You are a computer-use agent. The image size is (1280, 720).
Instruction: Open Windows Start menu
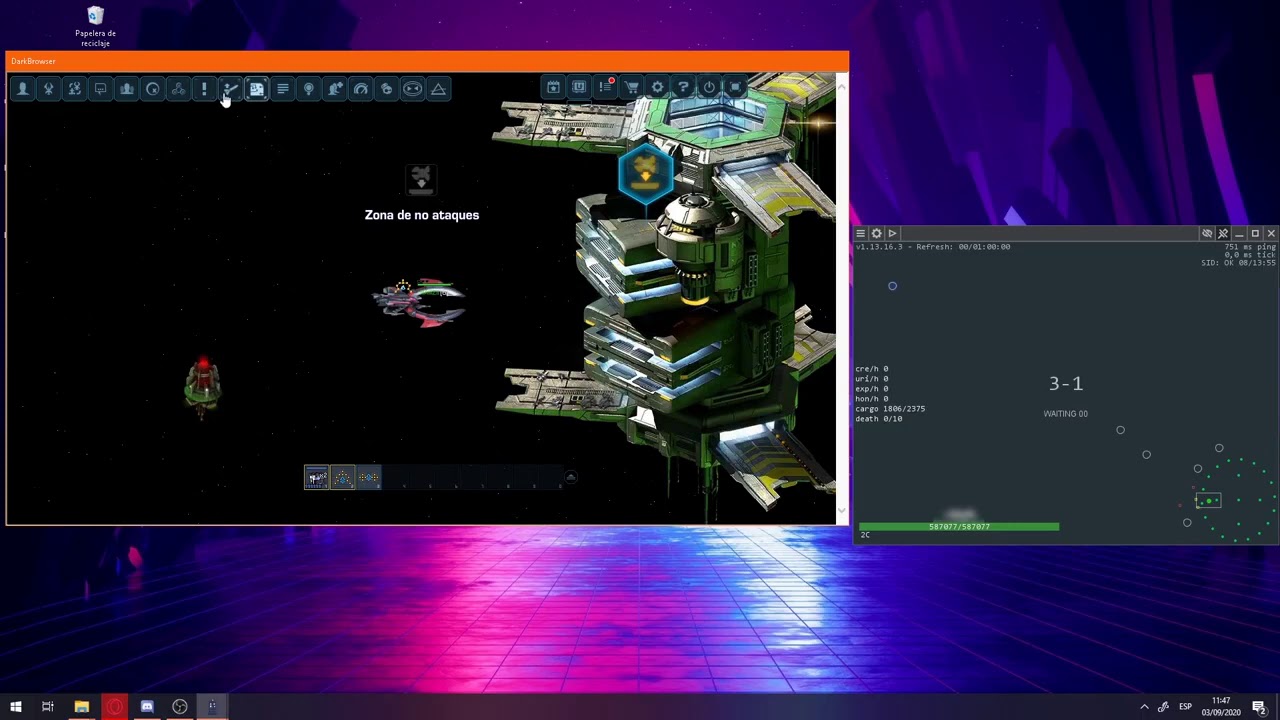(x=15, y=707)
